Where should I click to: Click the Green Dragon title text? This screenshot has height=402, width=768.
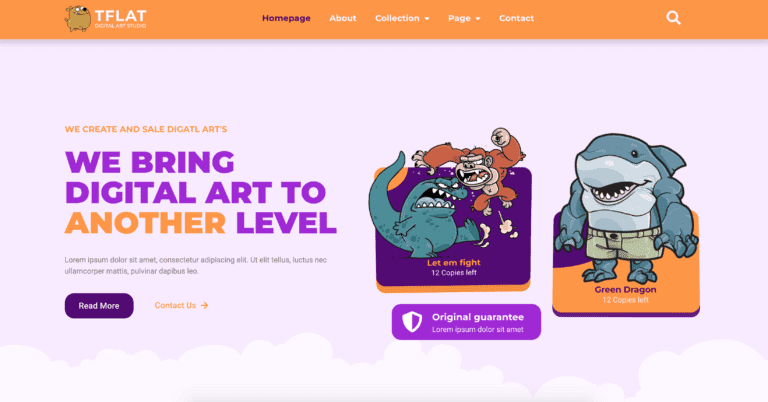(x=625, y=289)
